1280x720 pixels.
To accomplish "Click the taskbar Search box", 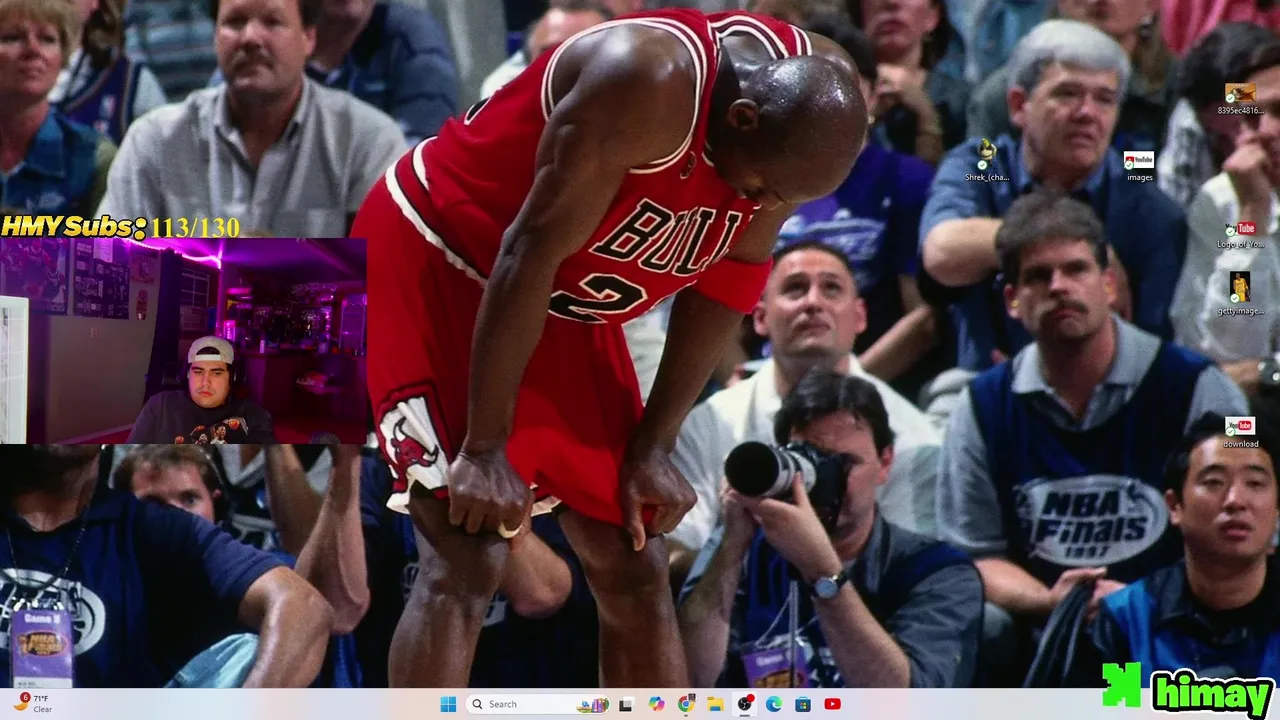I will pos(540,704).
